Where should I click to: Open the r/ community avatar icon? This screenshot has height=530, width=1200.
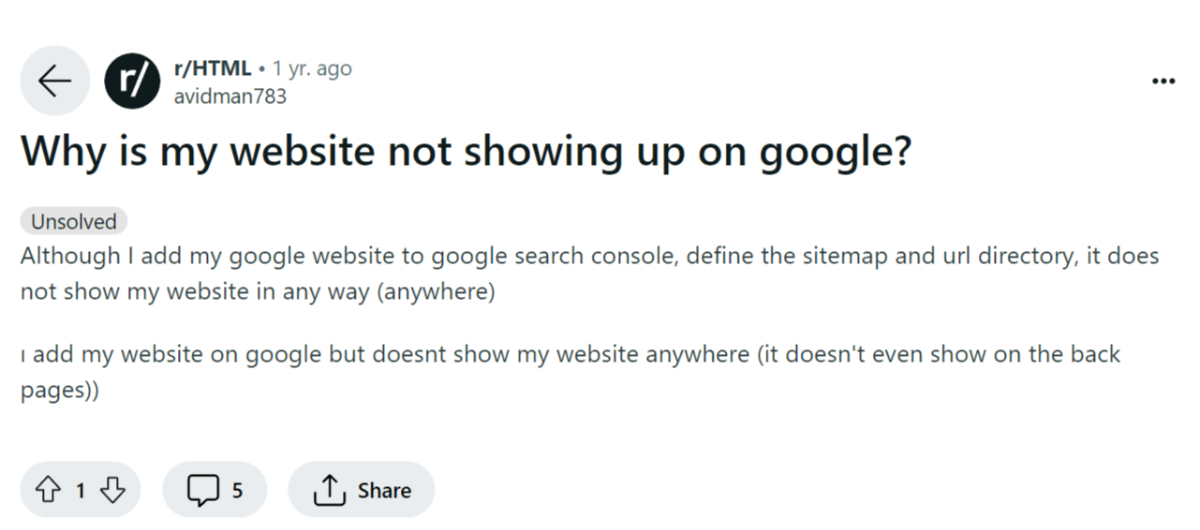click(x=132, y=81)
